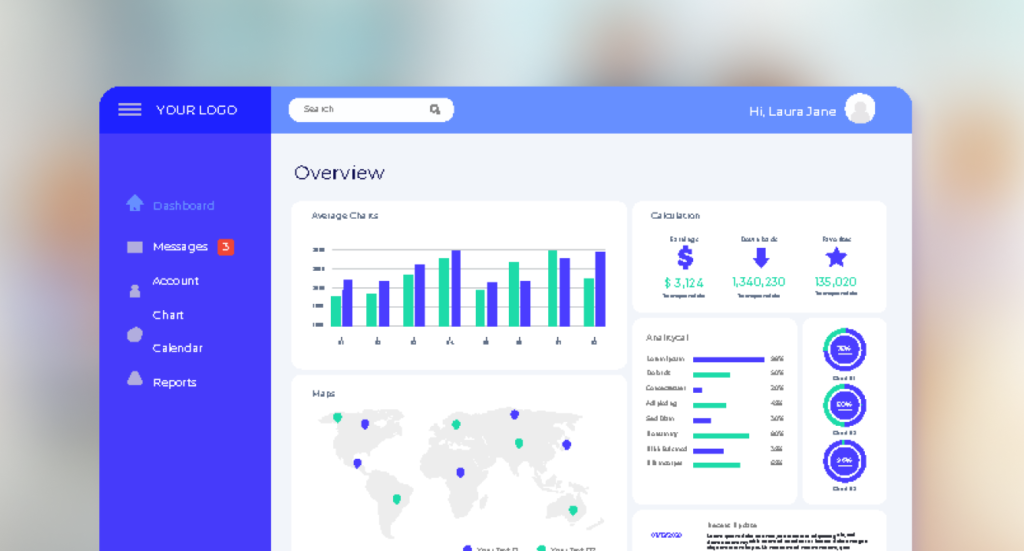1024x551 pixels.
Task: Click the magnifier icon in the search box
Action: pyautogui.click(x=435, y=110)
